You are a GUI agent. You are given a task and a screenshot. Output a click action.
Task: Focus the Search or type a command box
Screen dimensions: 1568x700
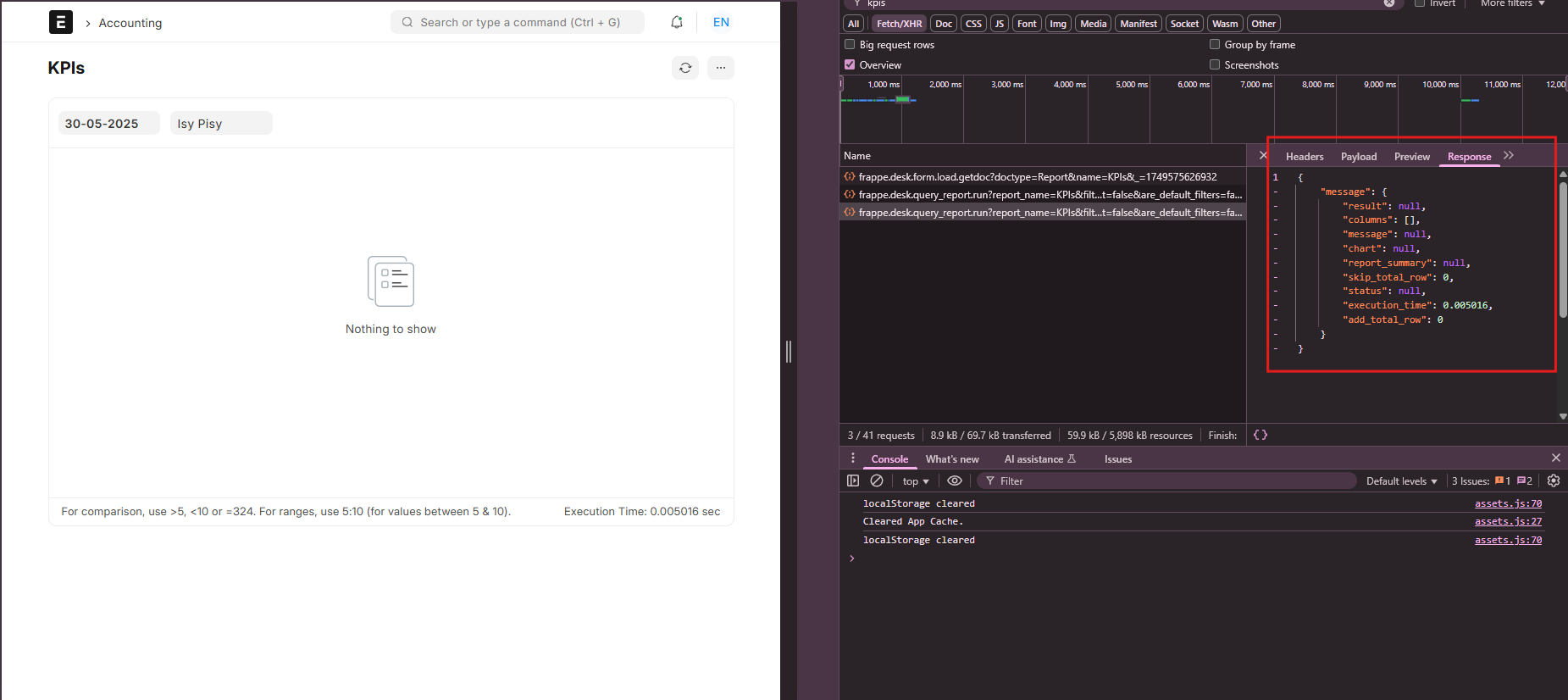pos(518,22)
